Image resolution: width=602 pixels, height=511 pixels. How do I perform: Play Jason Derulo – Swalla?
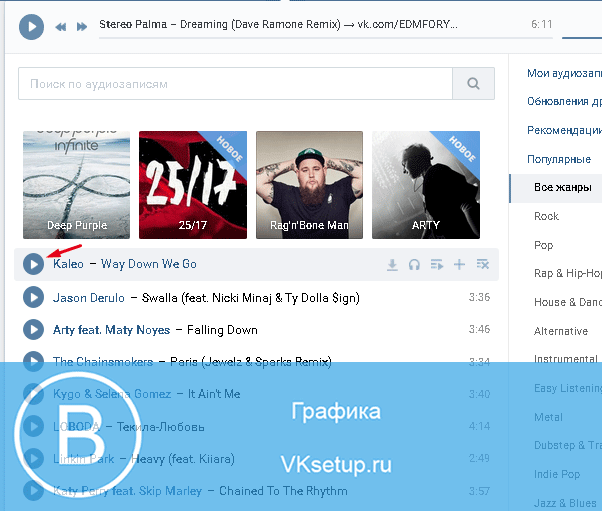pos(33,297)
